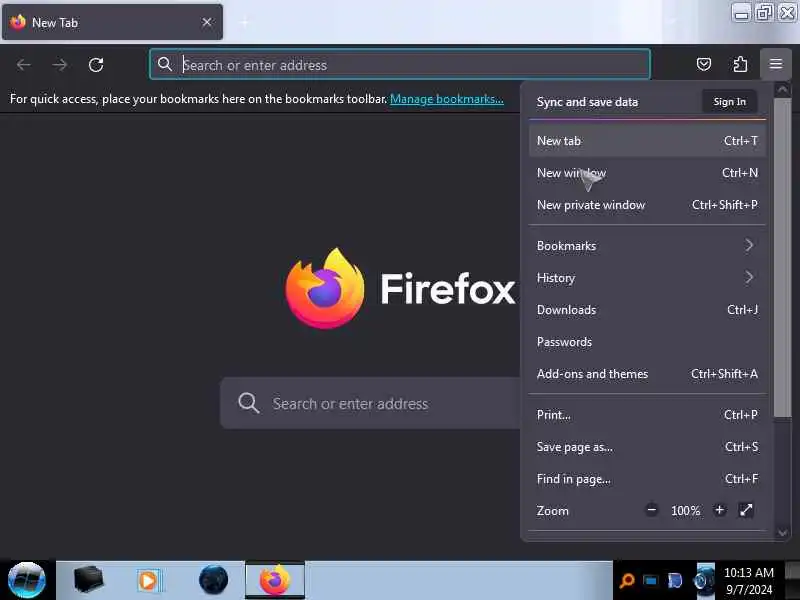Close the New Tab tab
Screen dimensions: 800x600
click(x=207, y=22)
